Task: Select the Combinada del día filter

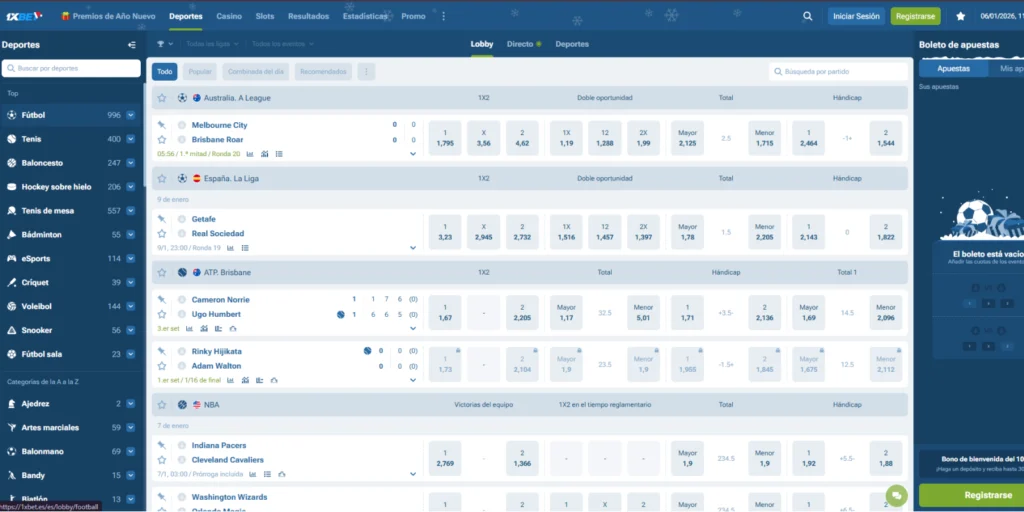Action: pyautogui.click(x=255, y=72)
